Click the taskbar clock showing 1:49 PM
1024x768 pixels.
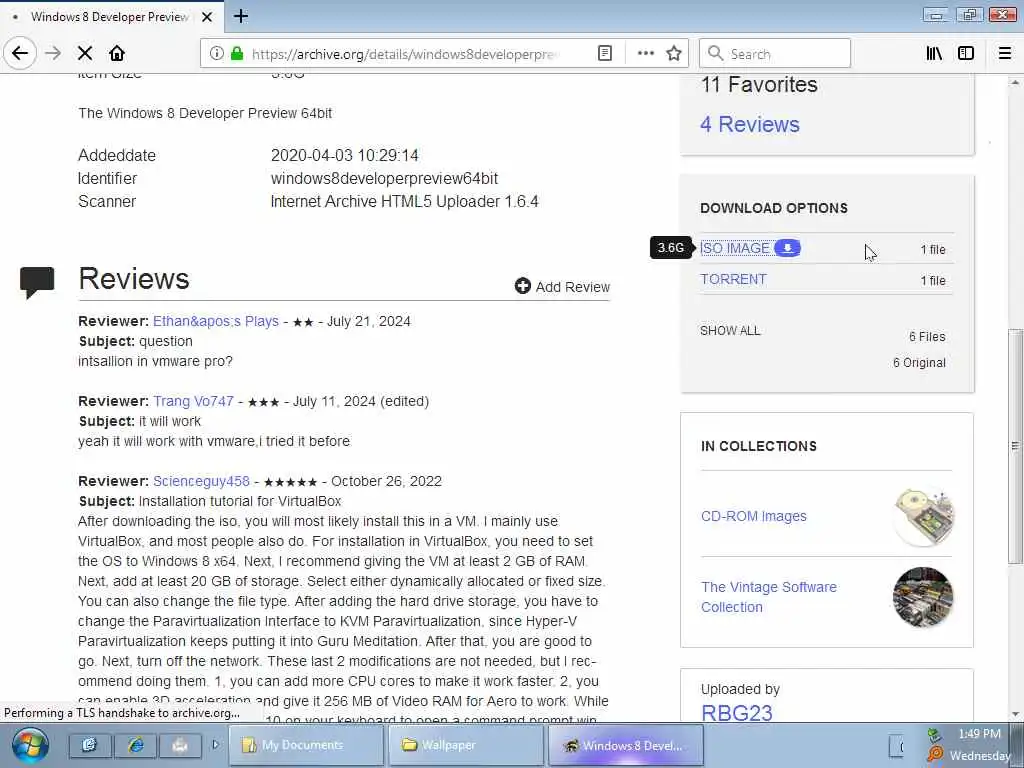point(979,734)
